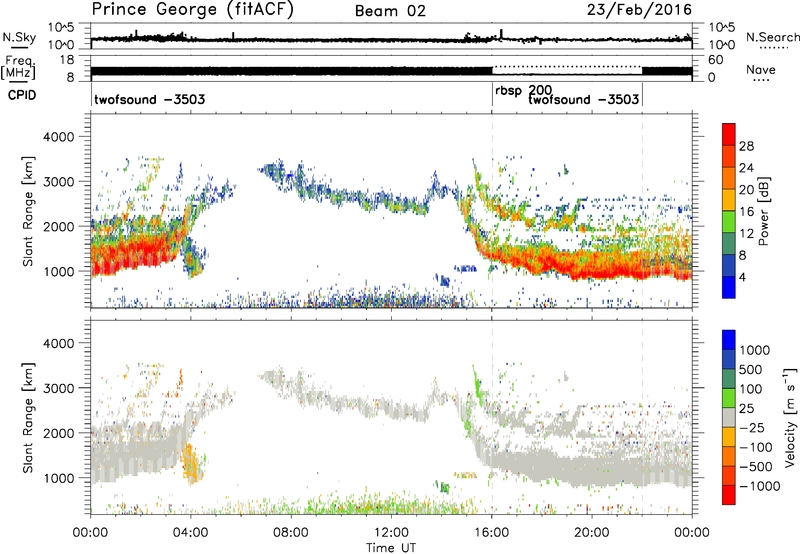Click the "3000" tick label of the power panel
The image size is (800, 554).
59,182
